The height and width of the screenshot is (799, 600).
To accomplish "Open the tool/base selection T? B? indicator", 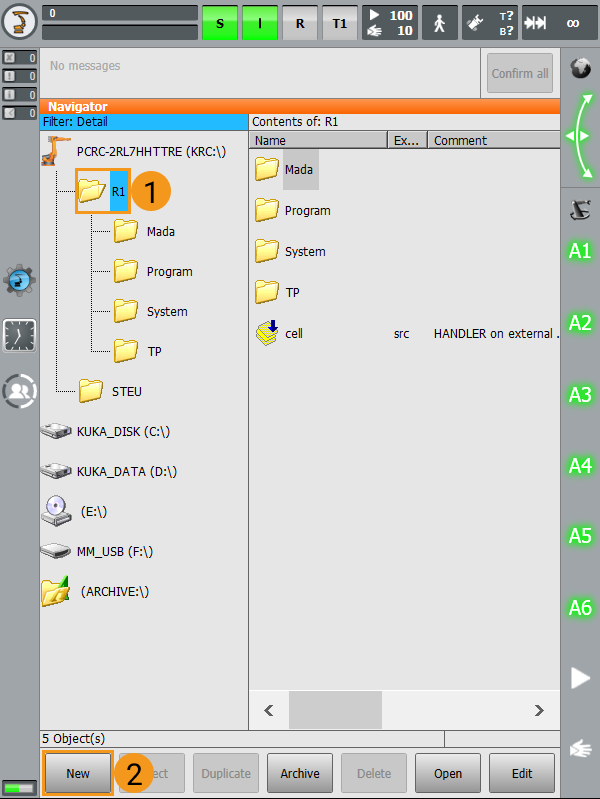I will (x=489, y=23).
